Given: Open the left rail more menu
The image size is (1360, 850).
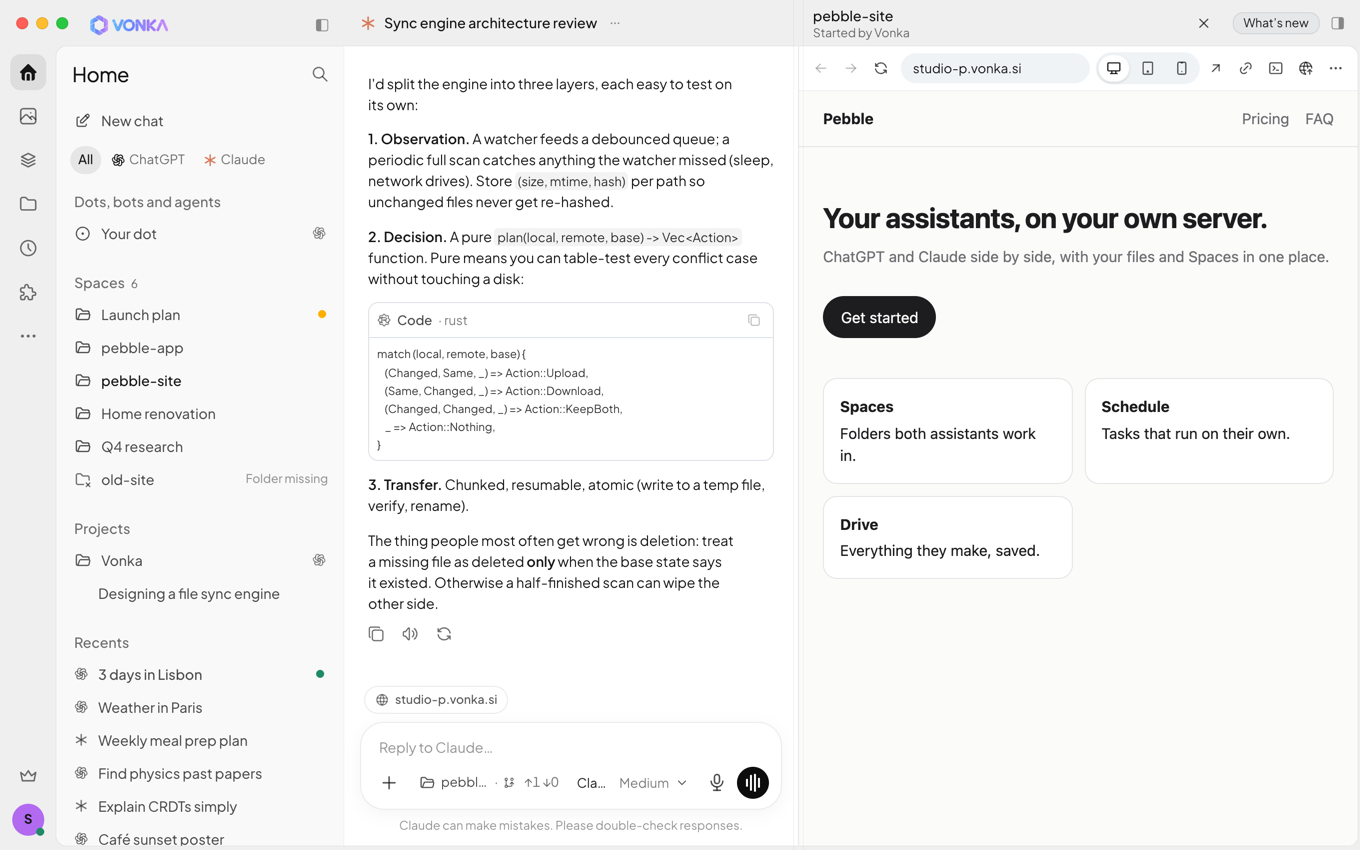Looking at the screenshot, I should pos(28,336).
